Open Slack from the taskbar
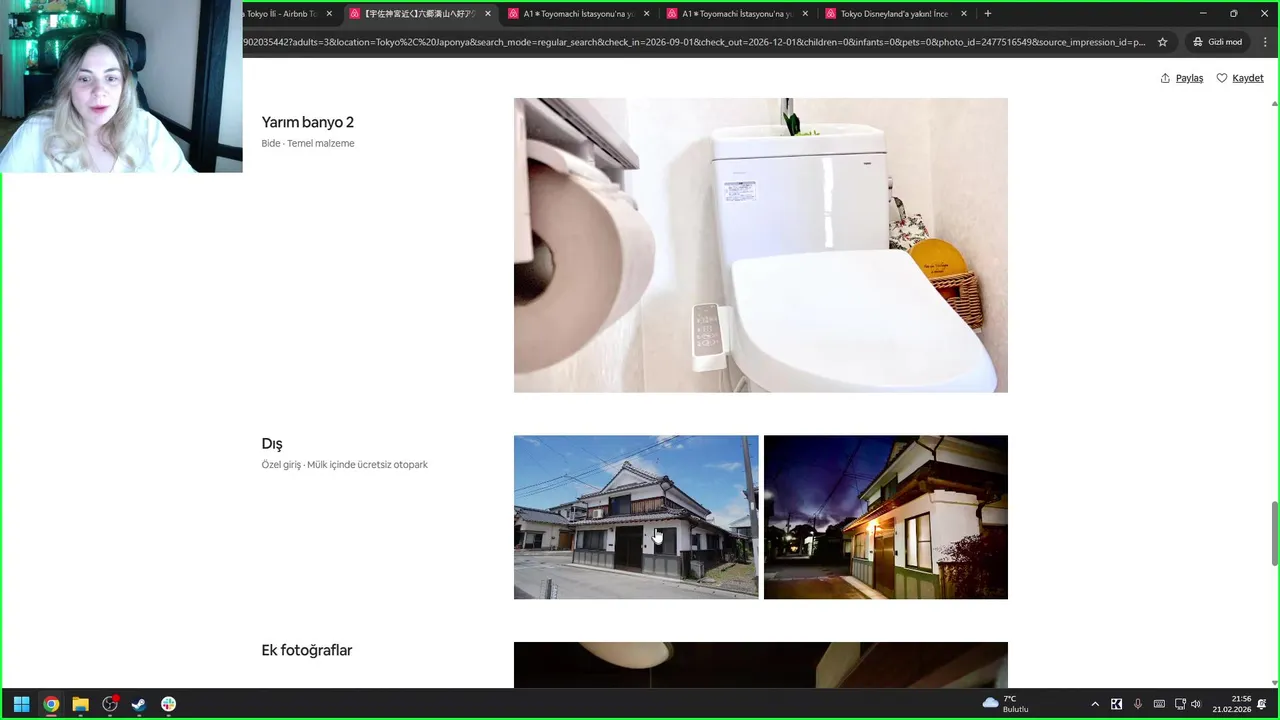The image size is (1280, 720). pyautogui.click(x=168, y=704)
